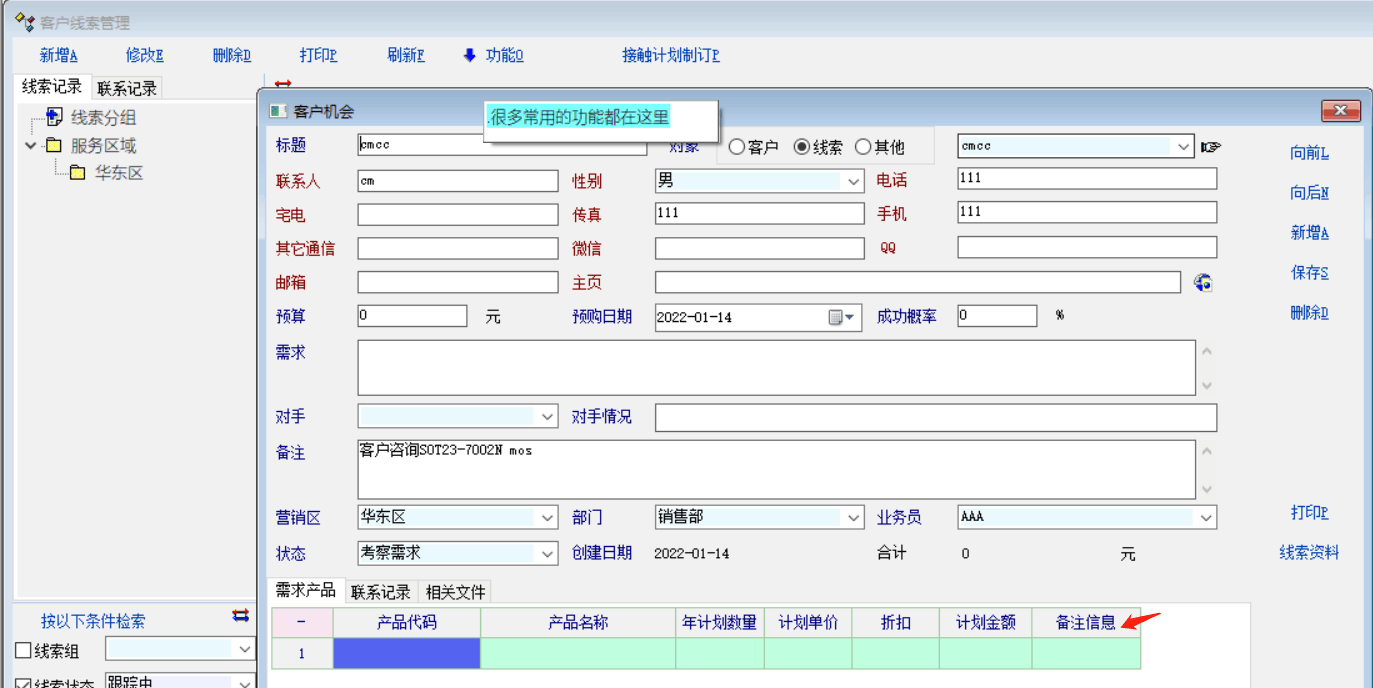The width and height of the screenshot is (1373, 688).
Task: Select the 客户 radio button
Action: [x=737, y=147]
